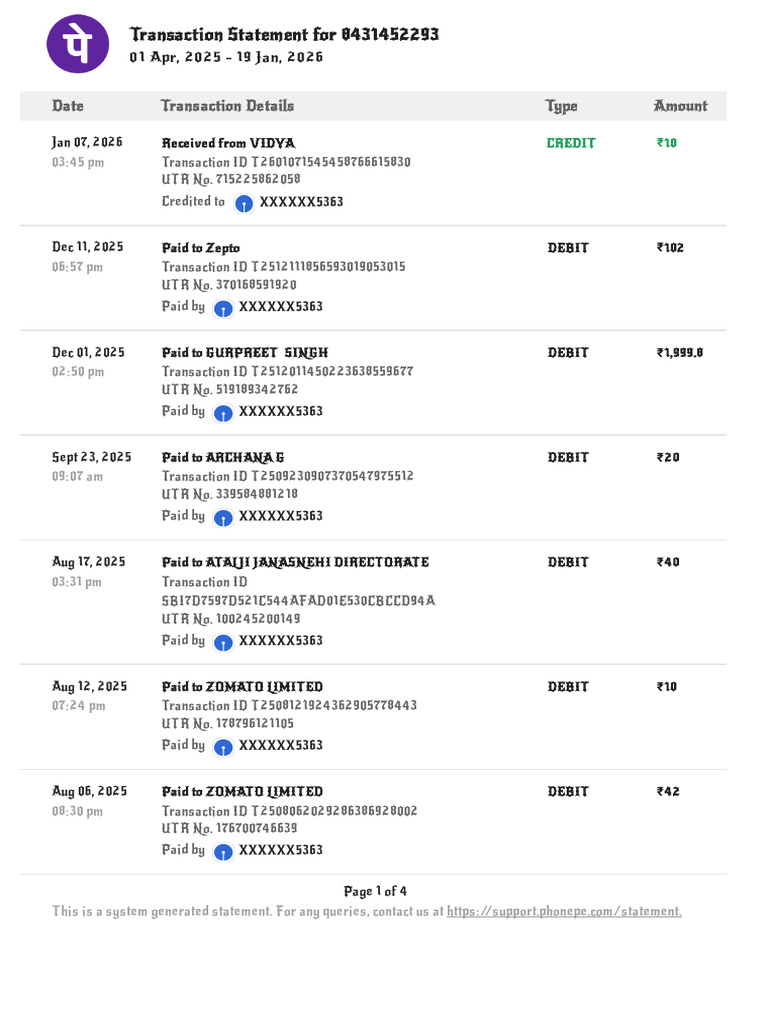The height and width of the screenshot is (1024, 768).
Task: Click bank icon in GURPREET SINGH transaction
Action: pos(224,413)
